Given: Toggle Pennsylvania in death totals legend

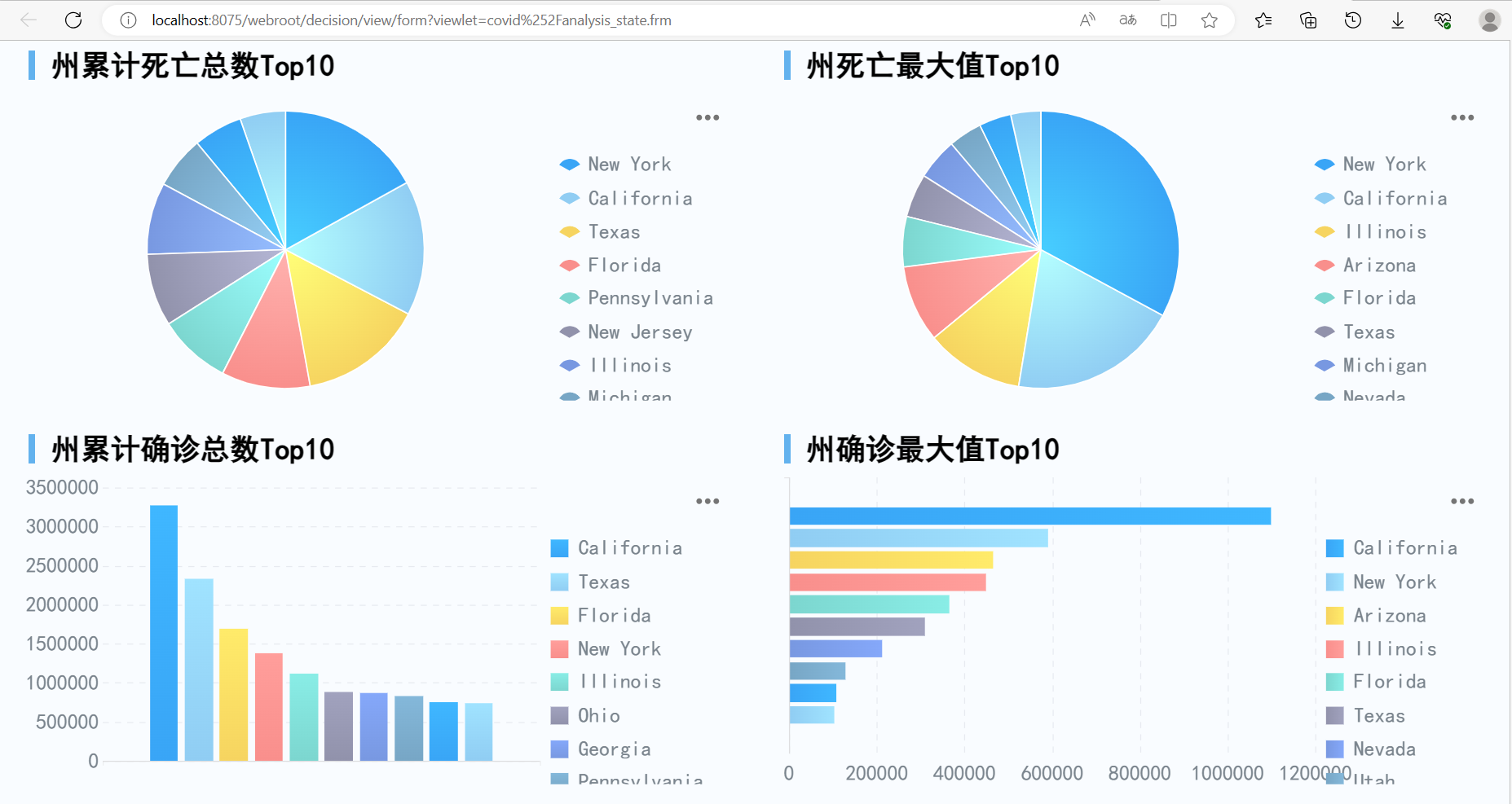Looking at the screenshot, I should [x=637, y=298].
